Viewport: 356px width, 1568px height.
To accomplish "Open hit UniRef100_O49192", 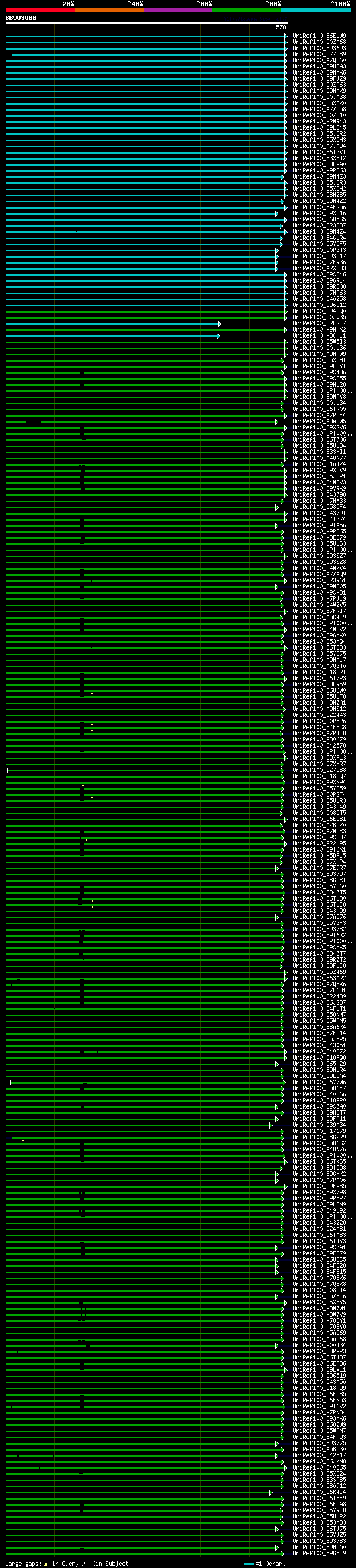I will tap(319, 1210).
